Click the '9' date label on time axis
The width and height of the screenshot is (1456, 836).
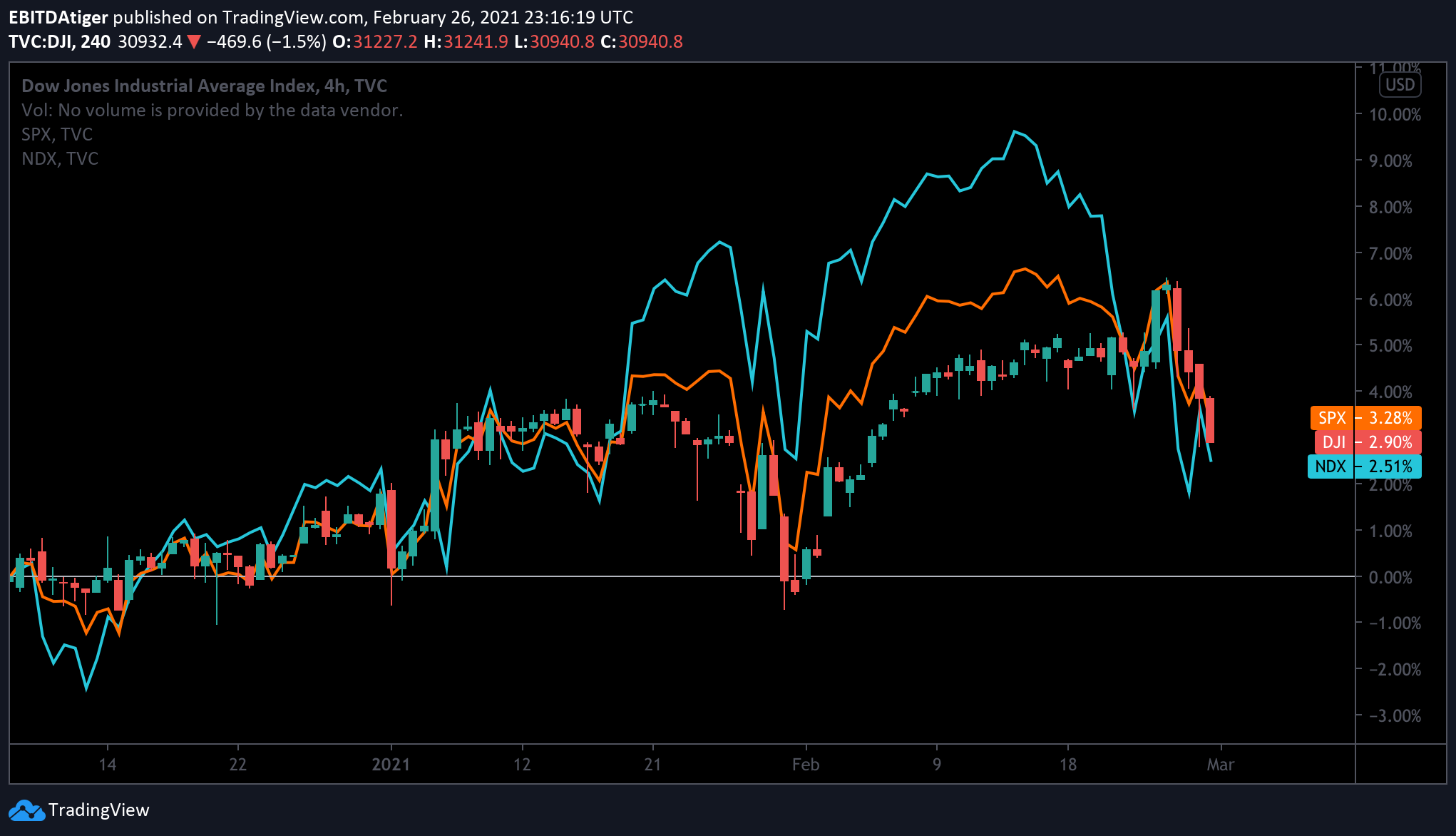point(937,765)
